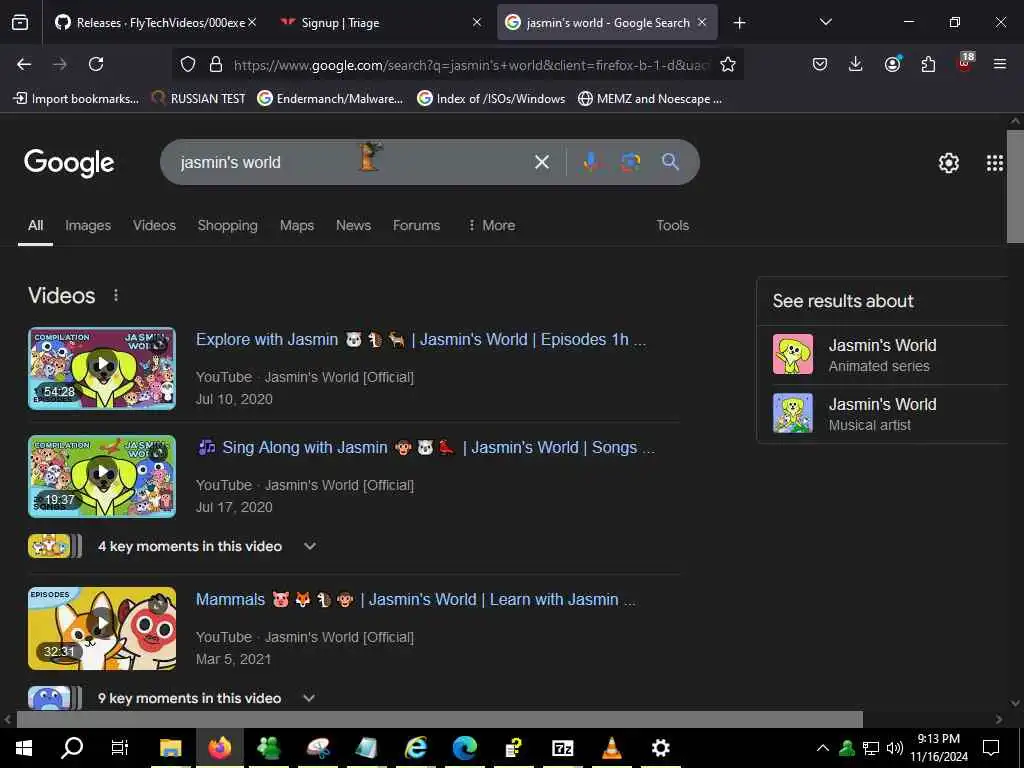Screen dimensions: 1024x768
Task: Select the Shopping search tab
Action: pos(227,225)
